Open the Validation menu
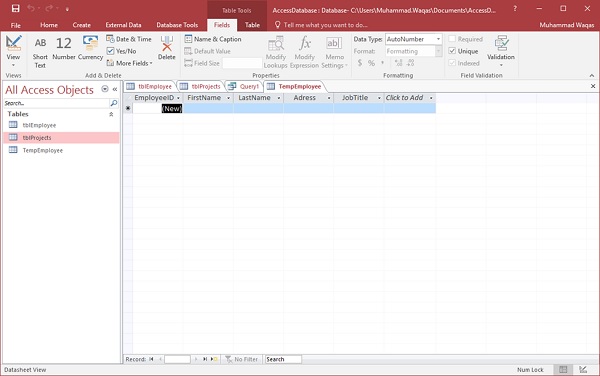This screenshot has height=376, width=600. point(501,51)
